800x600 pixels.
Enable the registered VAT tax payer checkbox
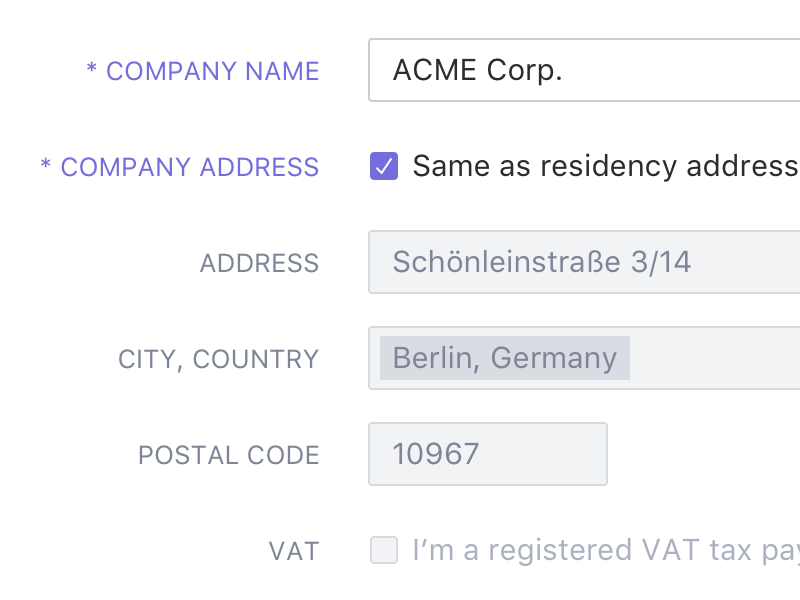click(x=384, y=550)
